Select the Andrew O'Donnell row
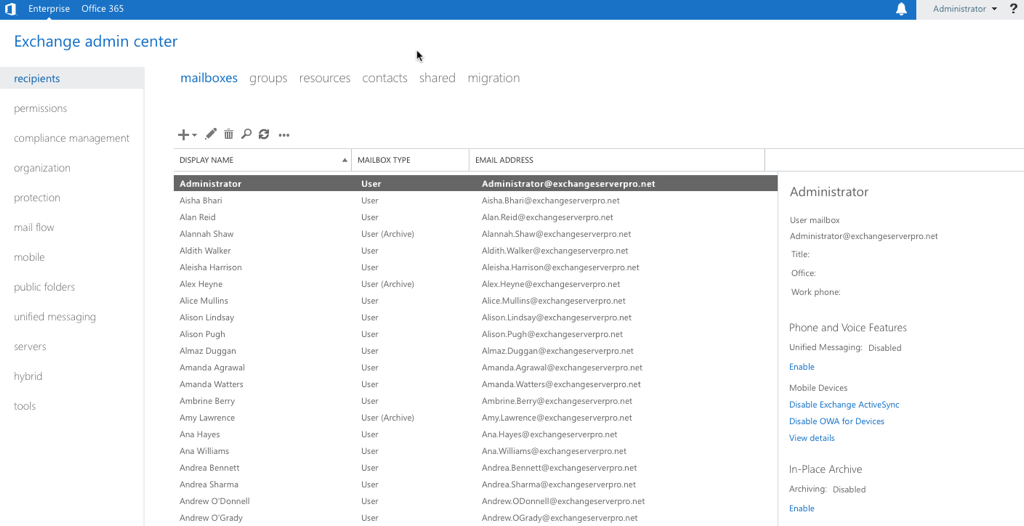The width and height of the screenshot is (1024, 526). pos(475,501)
